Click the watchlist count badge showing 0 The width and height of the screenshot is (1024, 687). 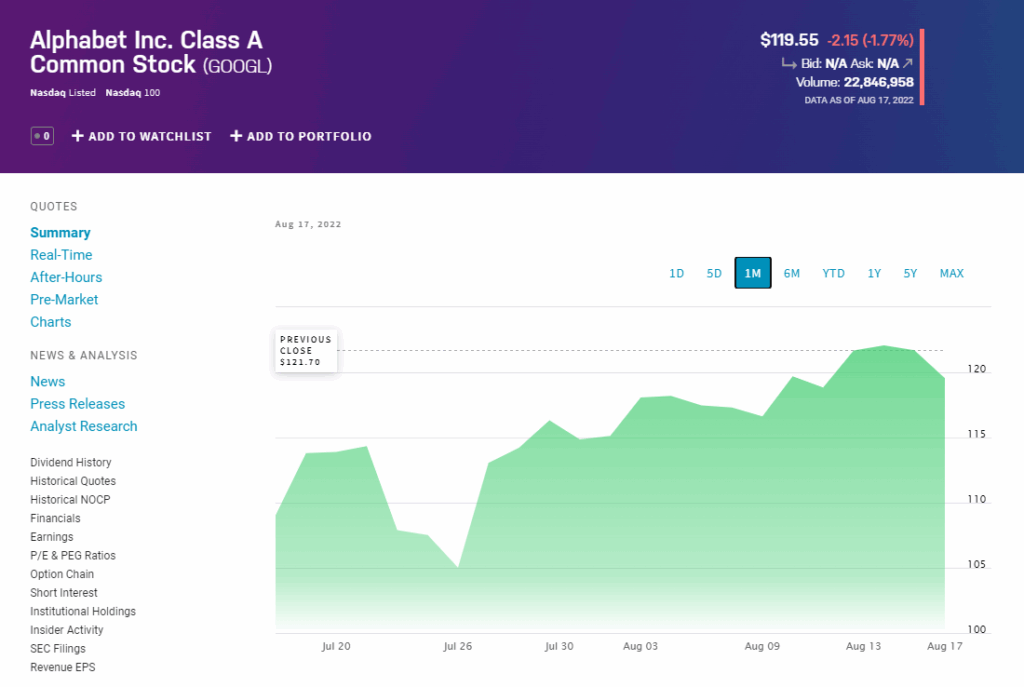coord(42,136)
